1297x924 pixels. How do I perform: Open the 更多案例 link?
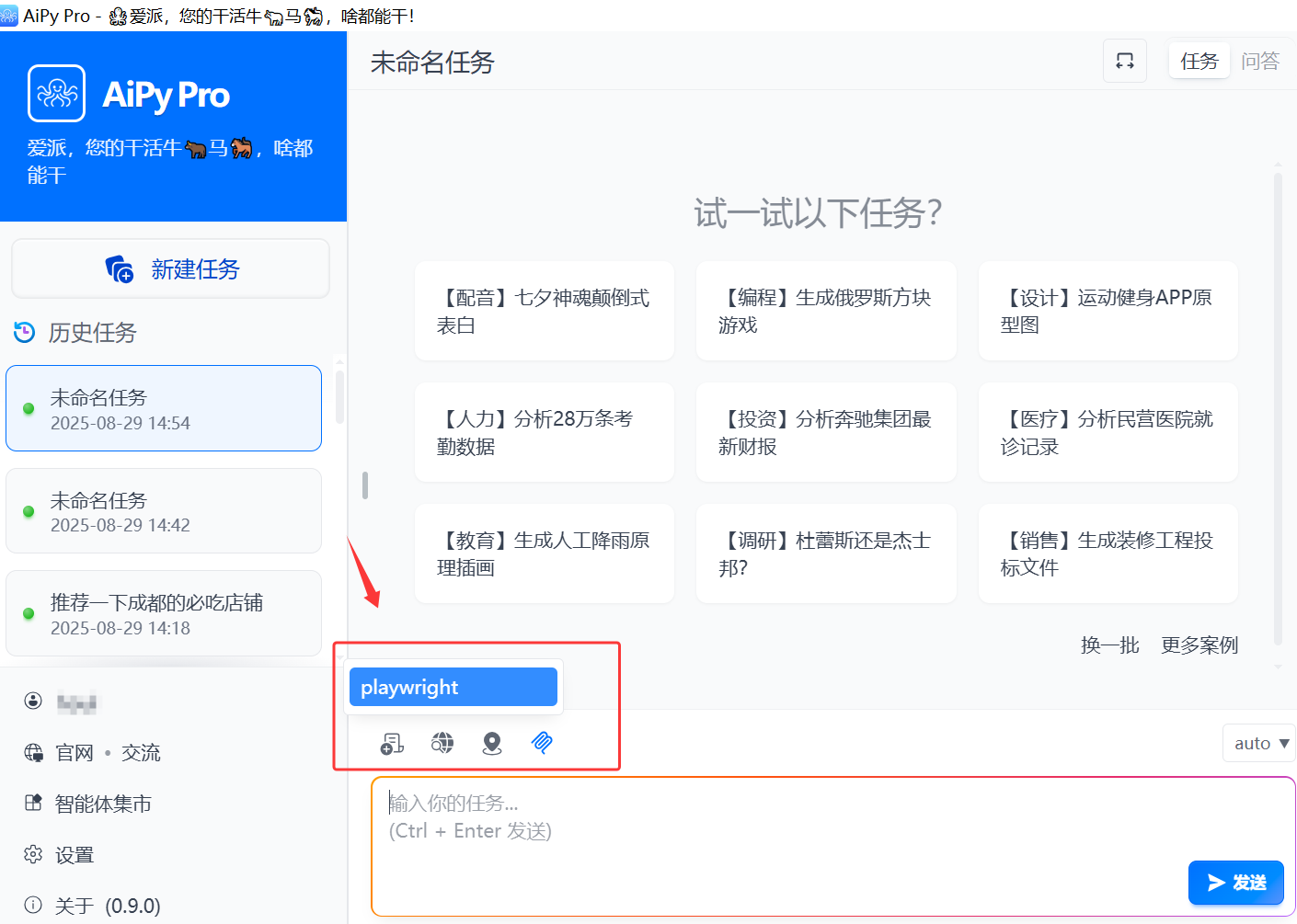[1199, 645]
